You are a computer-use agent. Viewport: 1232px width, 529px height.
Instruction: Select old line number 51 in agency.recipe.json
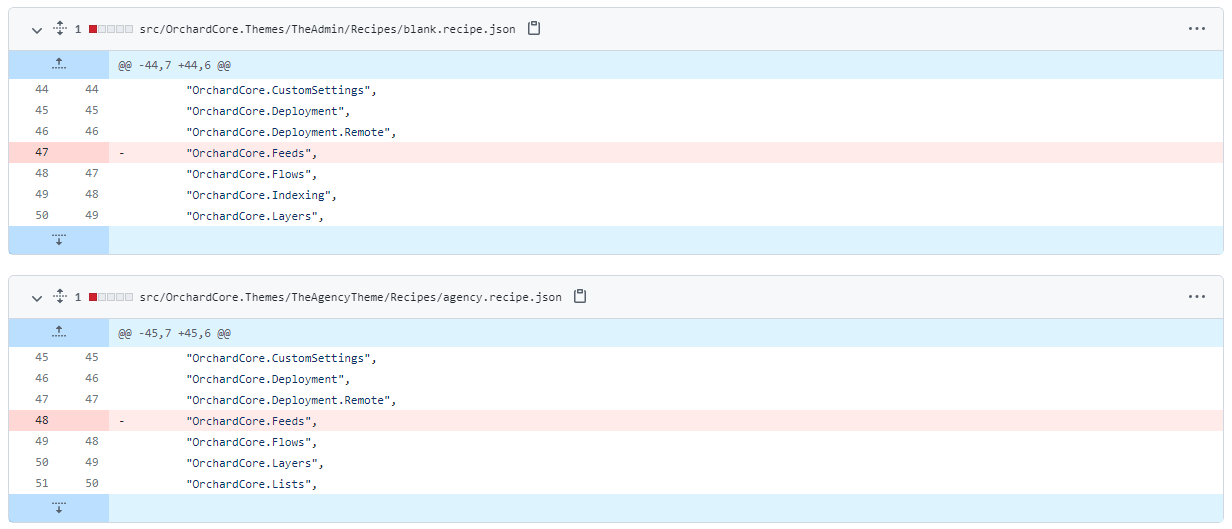pos(41,484)
